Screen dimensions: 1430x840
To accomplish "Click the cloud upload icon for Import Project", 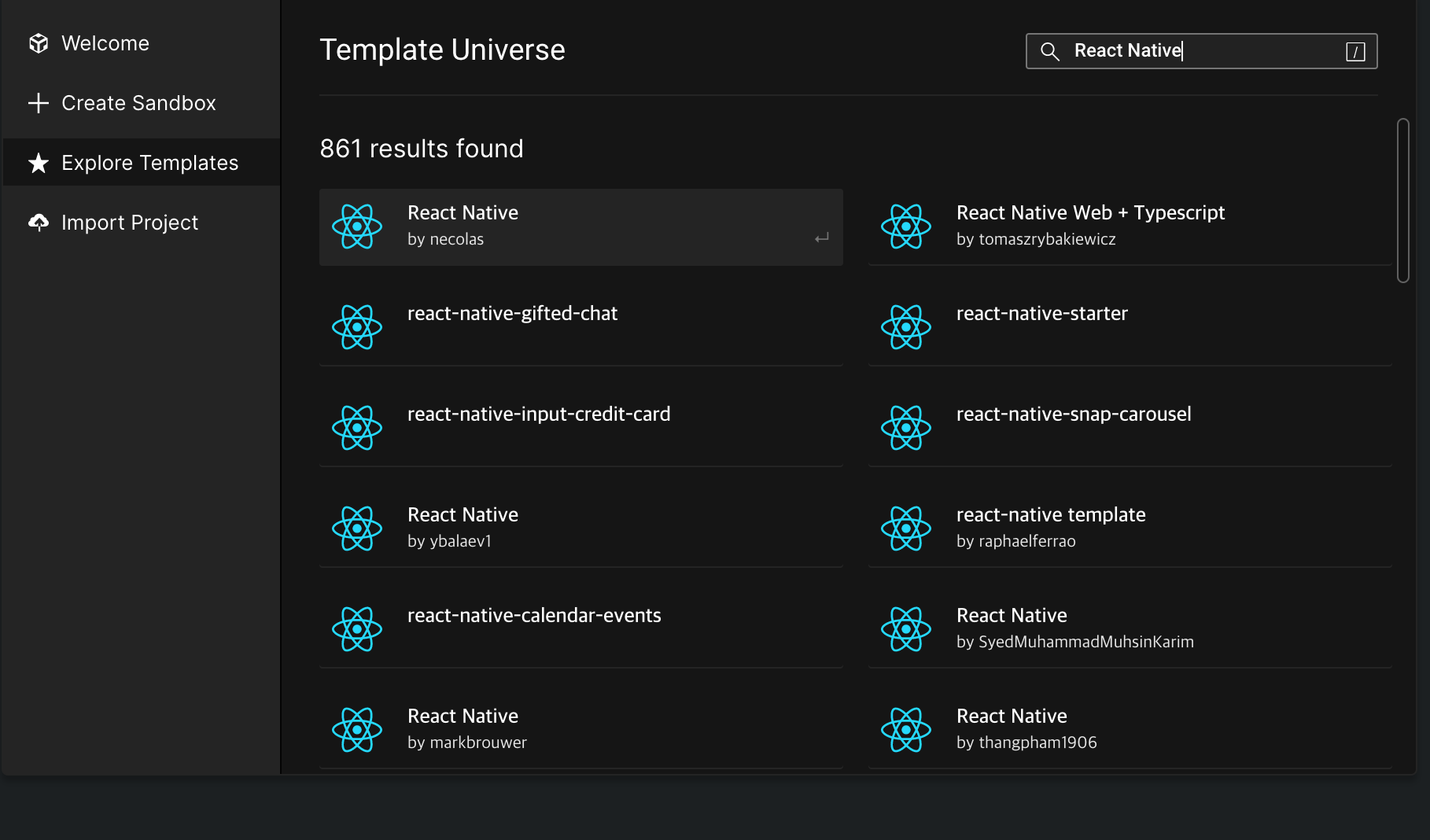I will pos(39,223).
